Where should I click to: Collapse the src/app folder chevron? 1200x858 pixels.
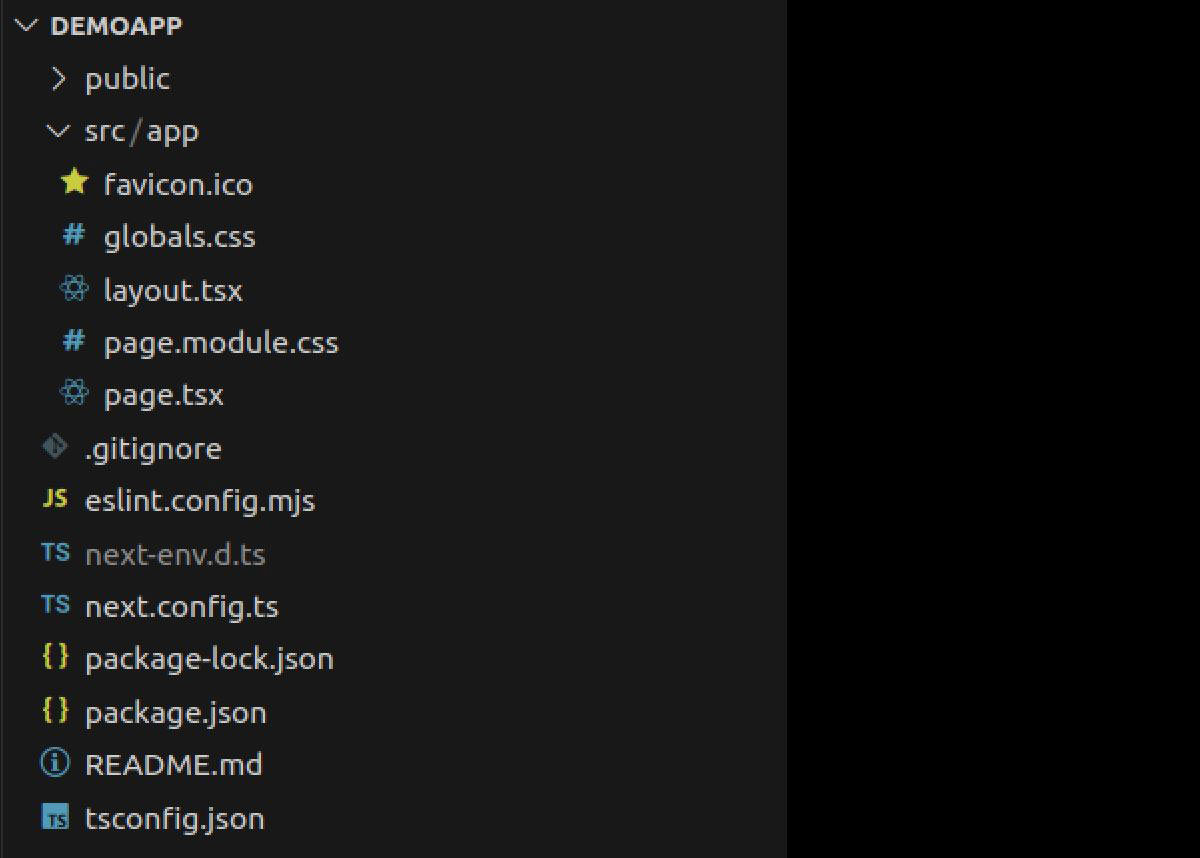(60, 131)
